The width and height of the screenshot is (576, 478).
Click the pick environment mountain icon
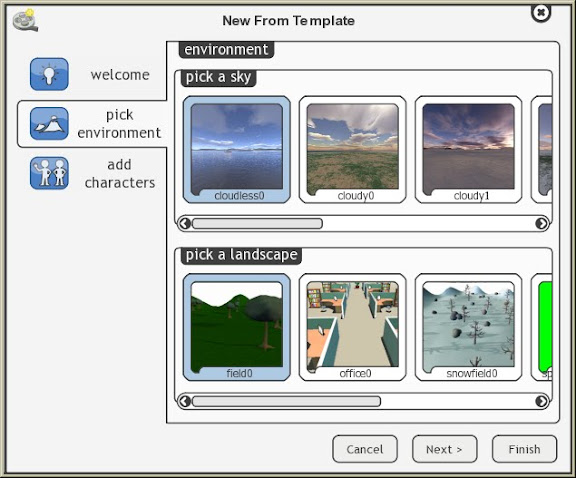coord(49,123)
